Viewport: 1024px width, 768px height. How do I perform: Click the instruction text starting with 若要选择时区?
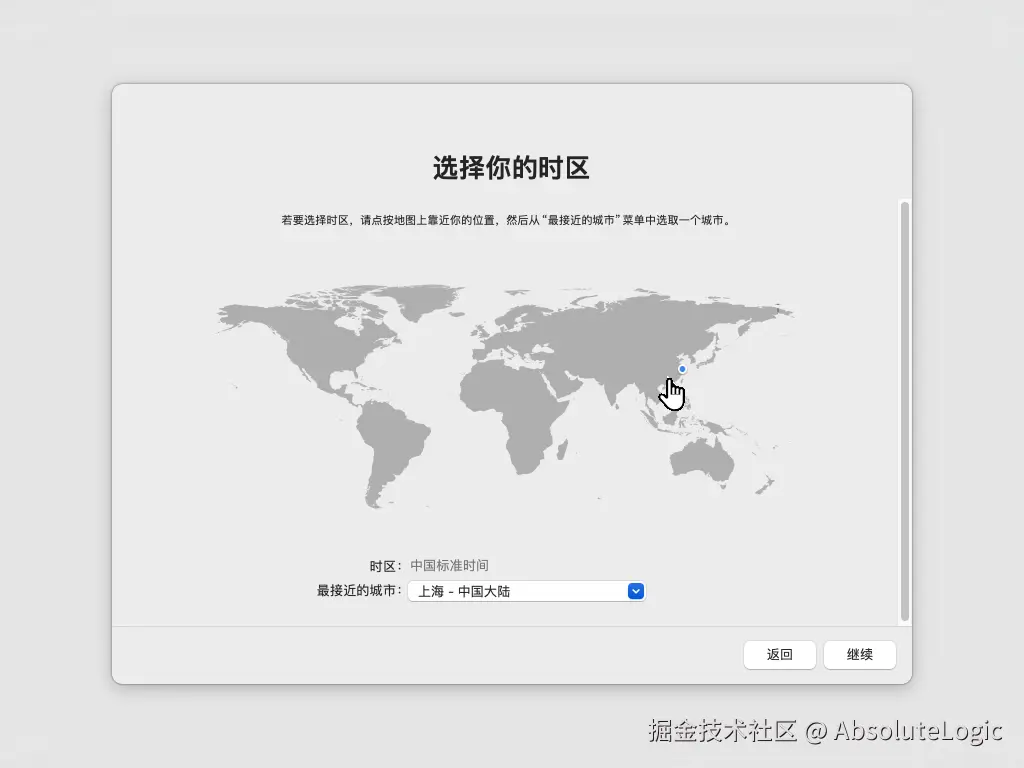point(506,220)
